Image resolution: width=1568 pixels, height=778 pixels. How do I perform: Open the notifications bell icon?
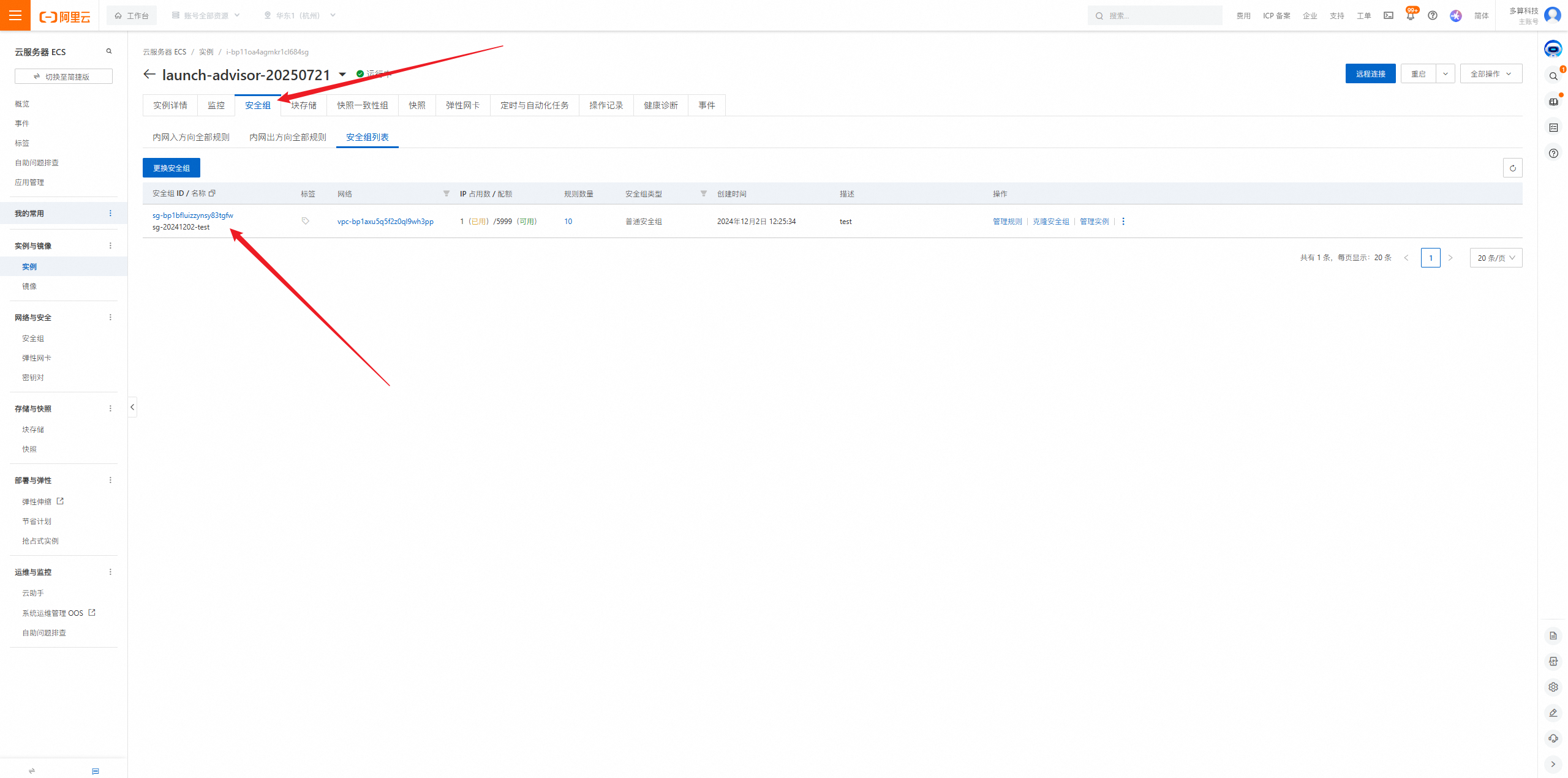point(1410,16)
